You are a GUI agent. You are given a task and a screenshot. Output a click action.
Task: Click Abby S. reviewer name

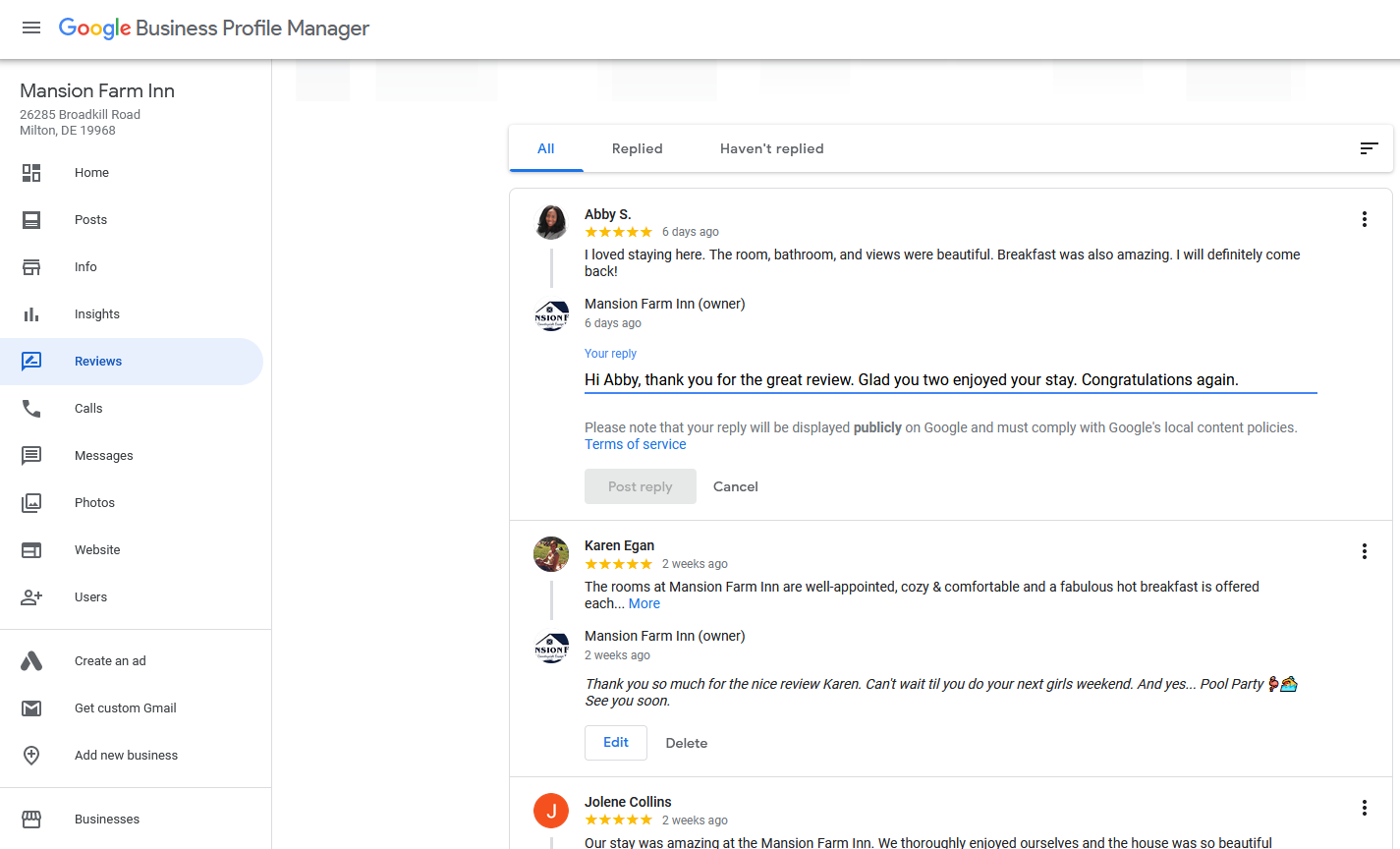click(608, 214)
